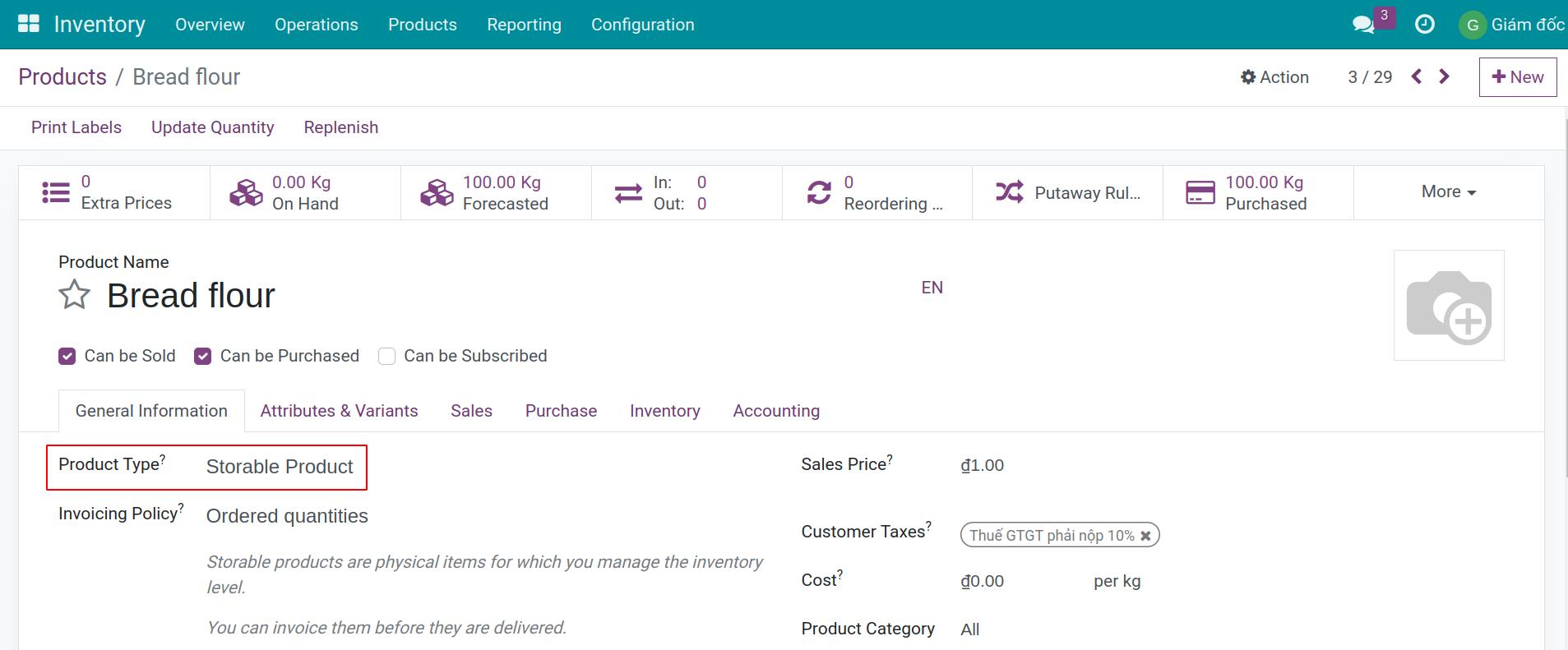Enable Can be Subscribed checkbox

coord(386,356)
